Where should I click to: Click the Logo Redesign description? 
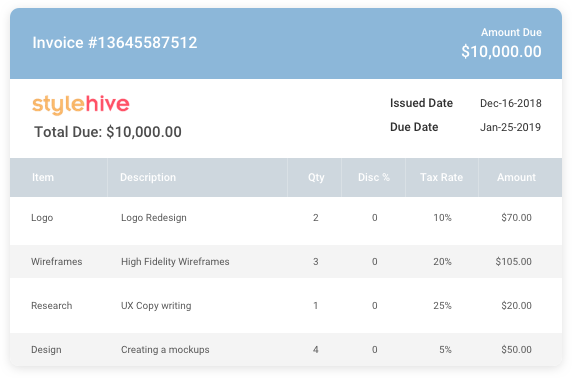coord(154,218)
